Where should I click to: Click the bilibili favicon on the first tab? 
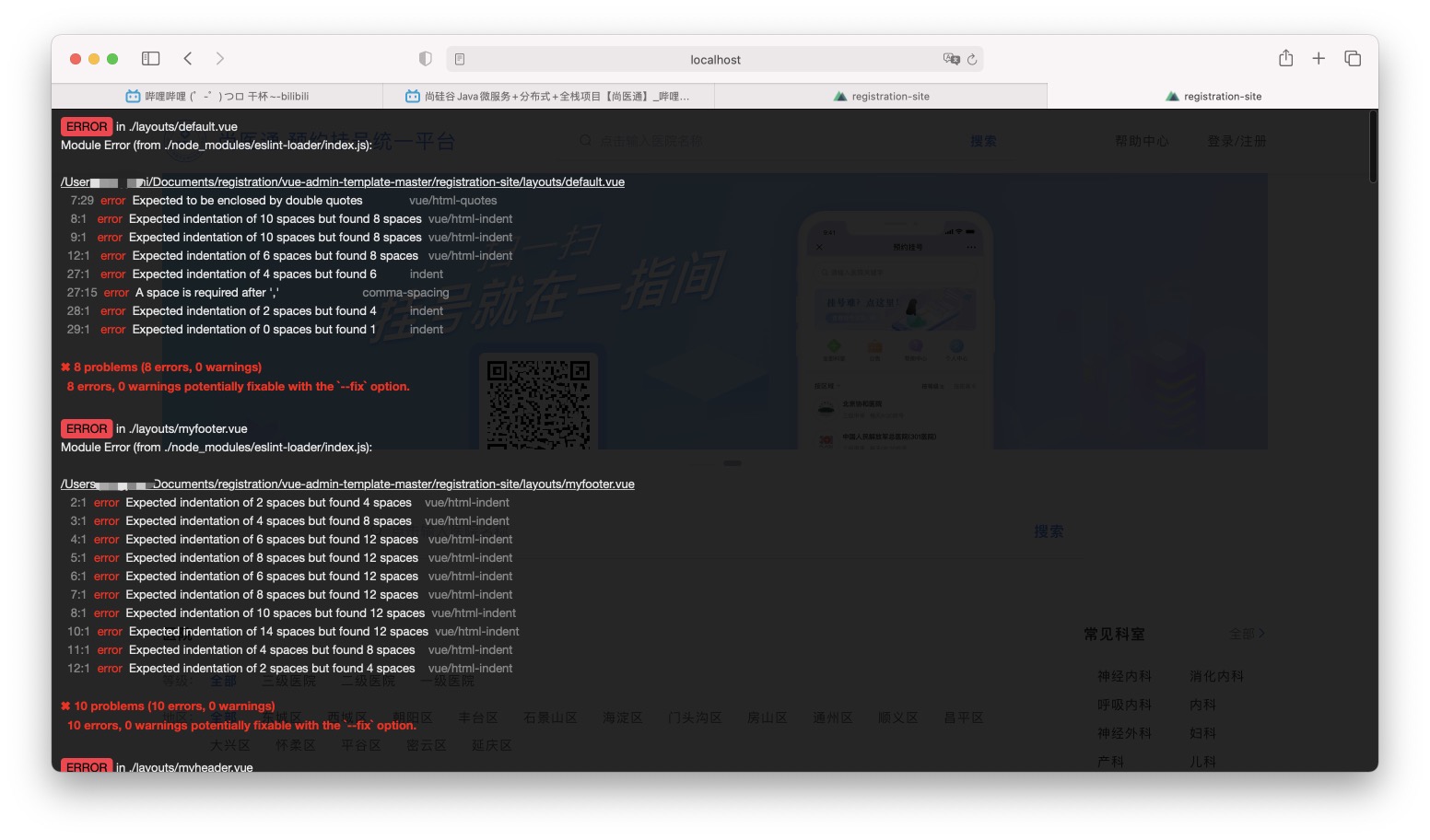[x=133, y=96]
